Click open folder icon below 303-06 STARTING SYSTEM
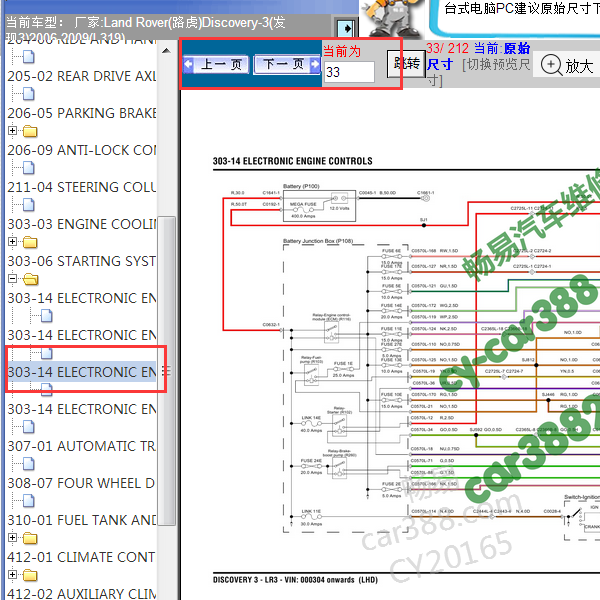Screen dimensions: 600x600 [x=31, y=279]
